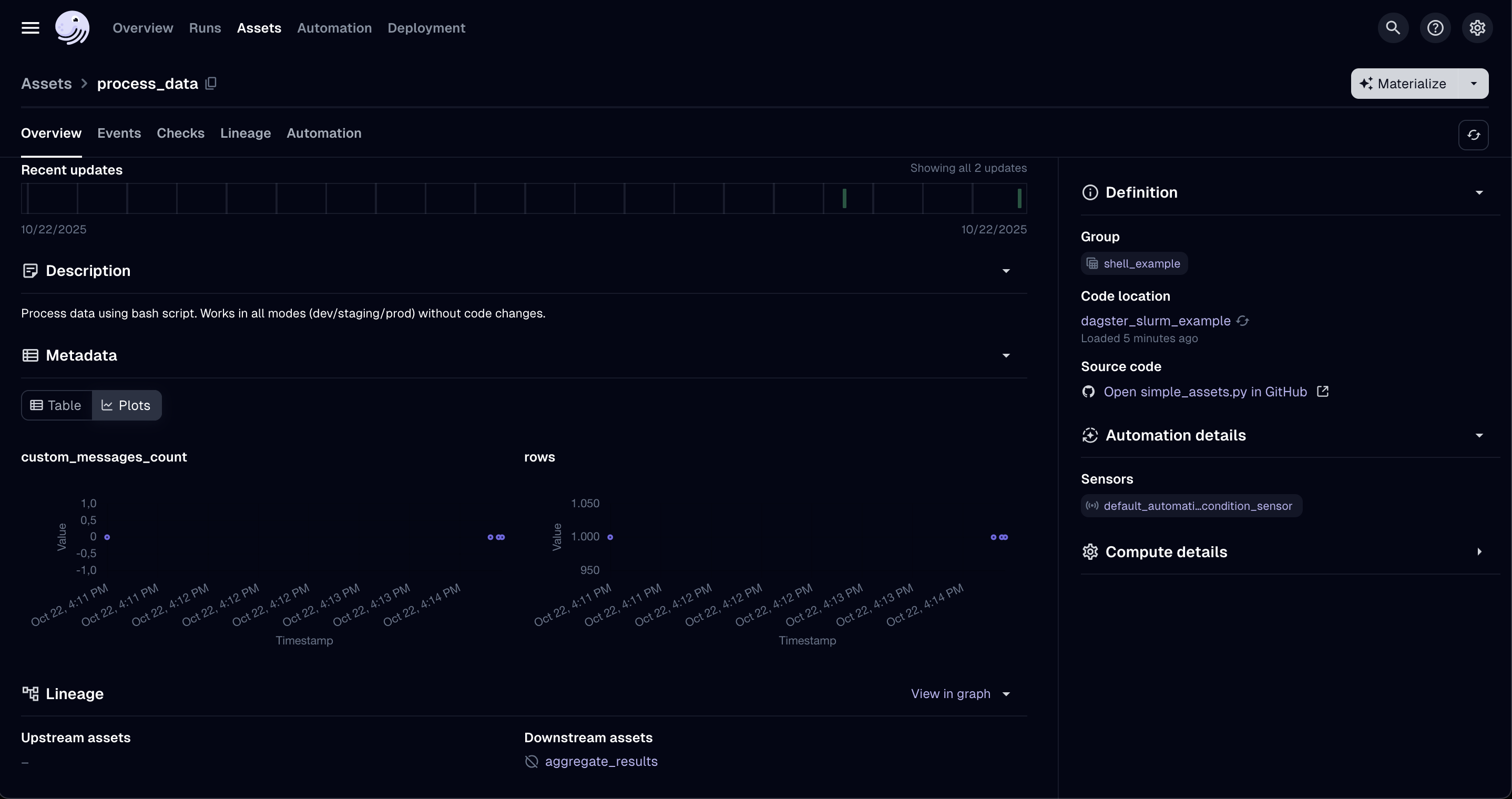This screenshot has width=1512, height=799.
Task: Reload the dagster_slurm_example code location
Action: [1243, 321]
